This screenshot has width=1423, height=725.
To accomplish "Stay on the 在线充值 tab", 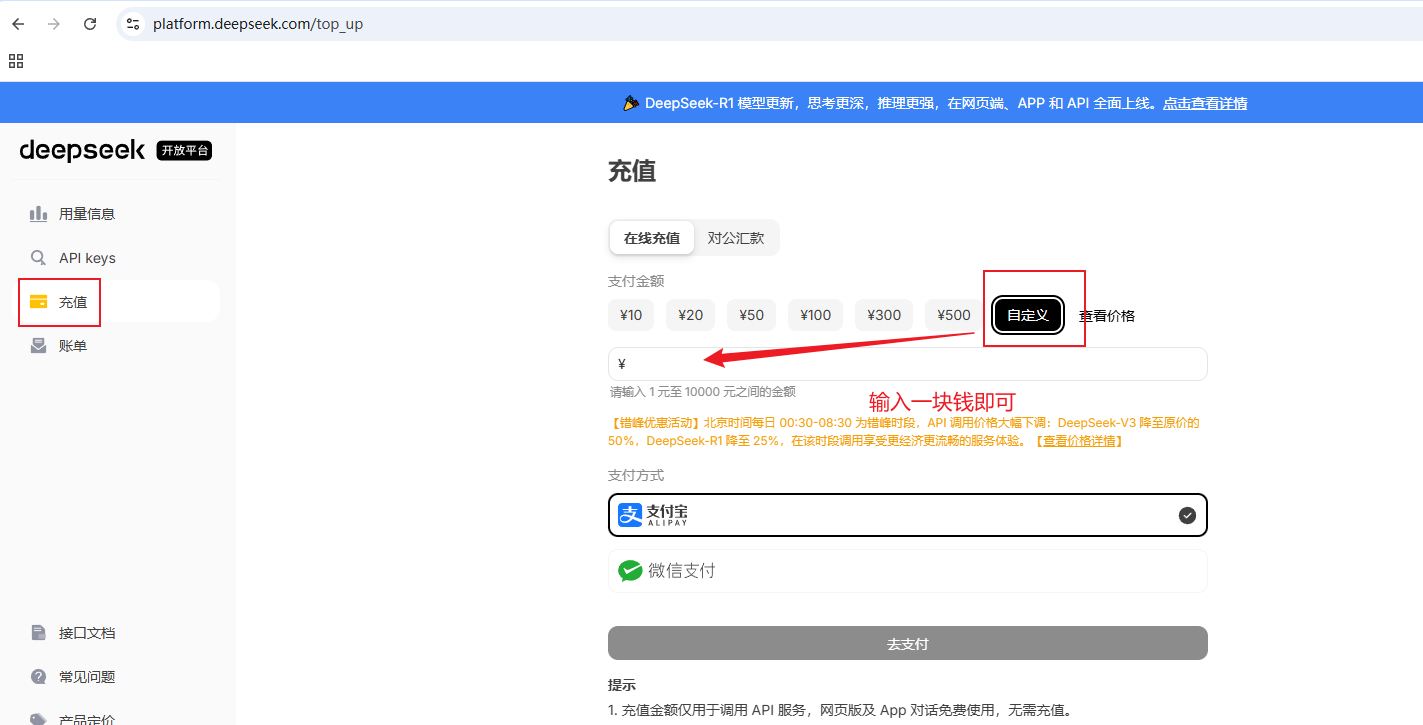I will pos(651,237).
